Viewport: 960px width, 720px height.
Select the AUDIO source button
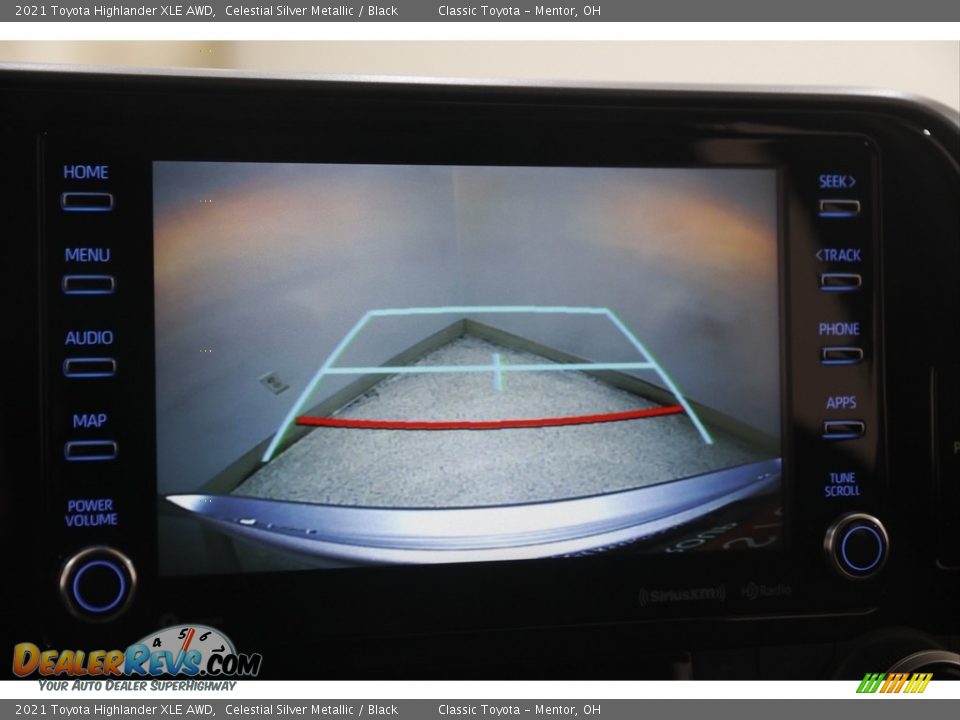tap(89, 367)
